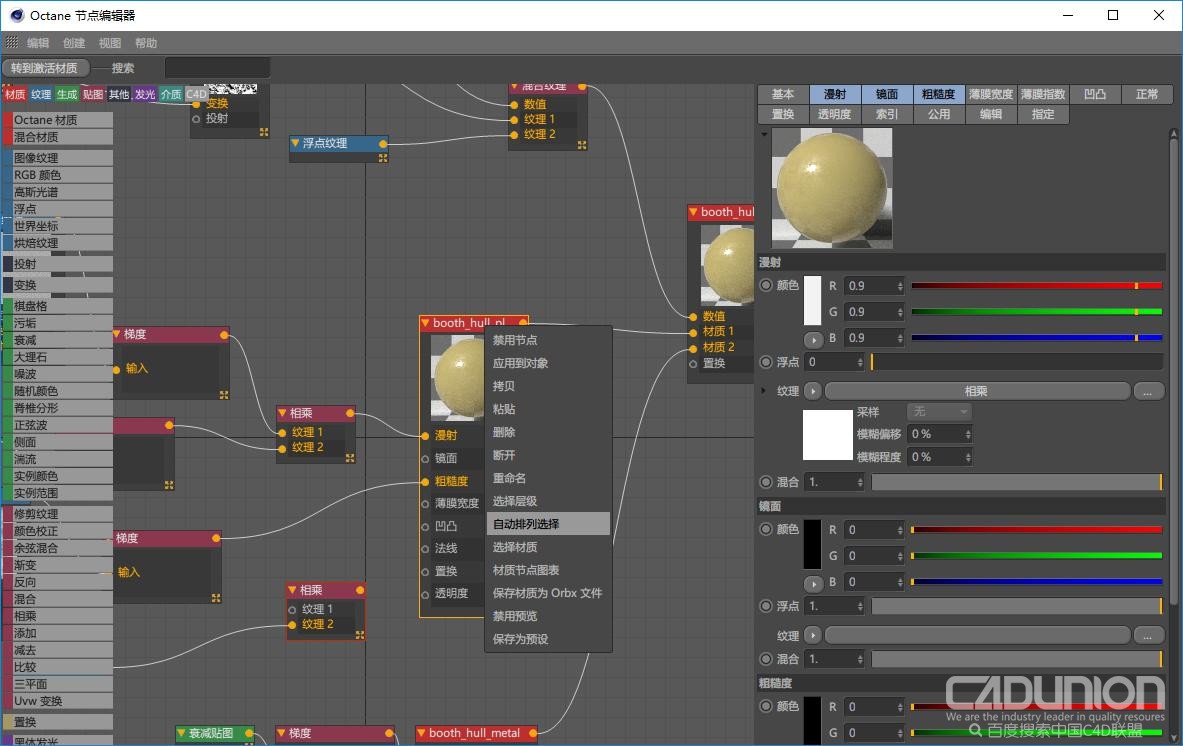
Task: Click the resize handle below the 纹理 2 port near 浮点纹理
Action: coord(582,145)
